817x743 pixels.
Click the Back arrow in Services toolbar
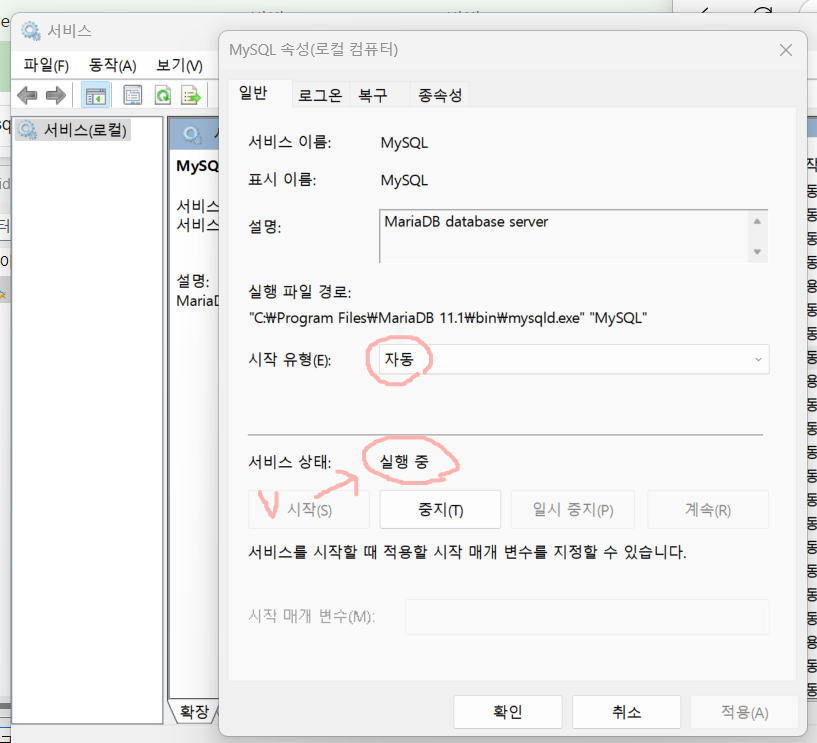pos(27,95)
